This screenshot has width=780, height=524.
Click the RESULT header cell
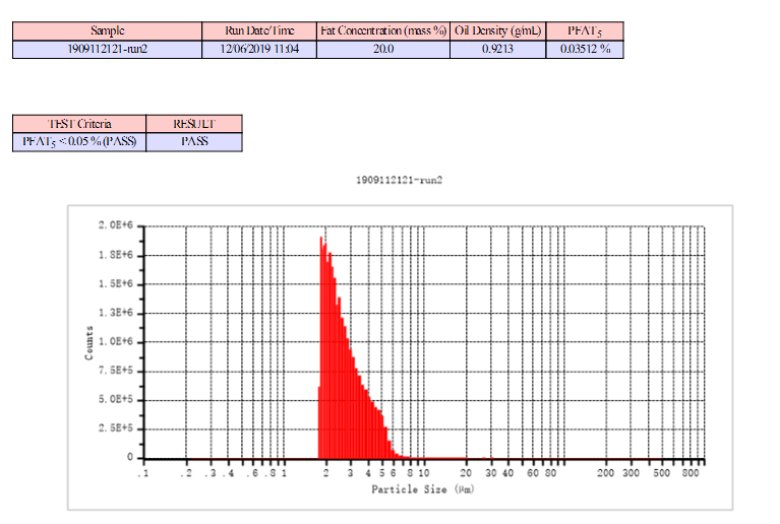193,124
